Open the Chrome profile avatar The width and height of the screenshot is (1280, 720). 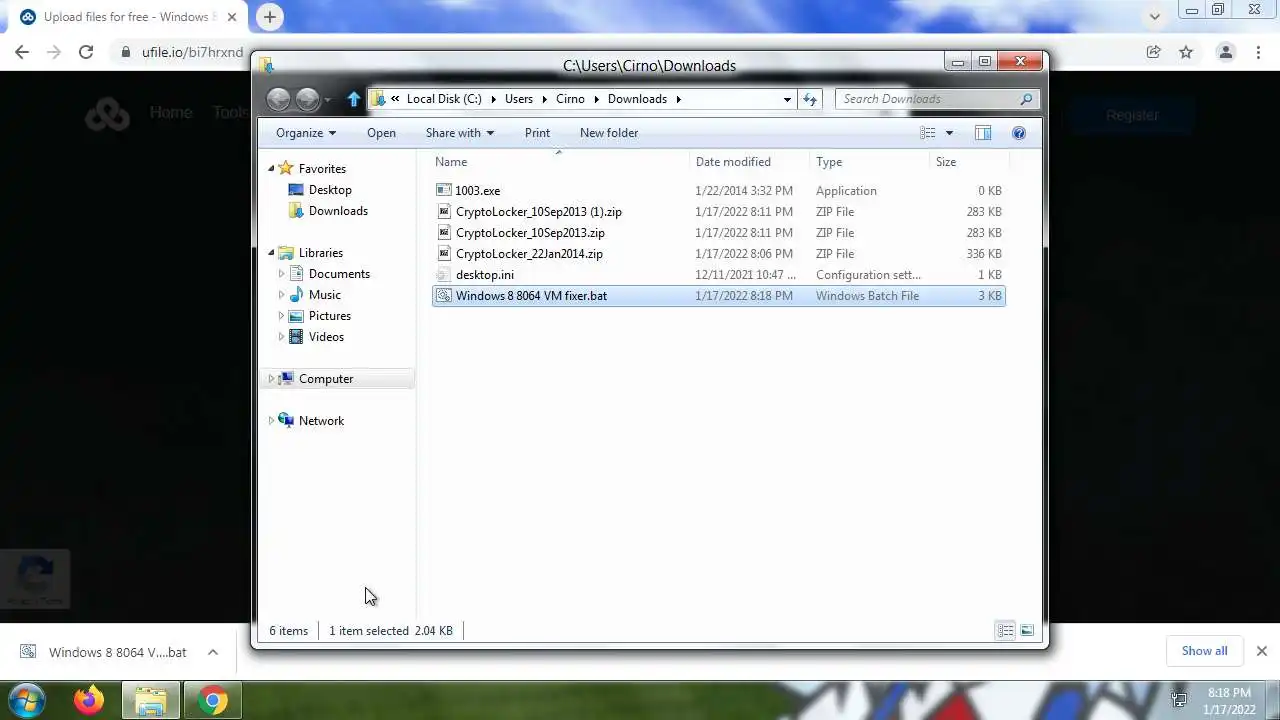coord(1226,52)
